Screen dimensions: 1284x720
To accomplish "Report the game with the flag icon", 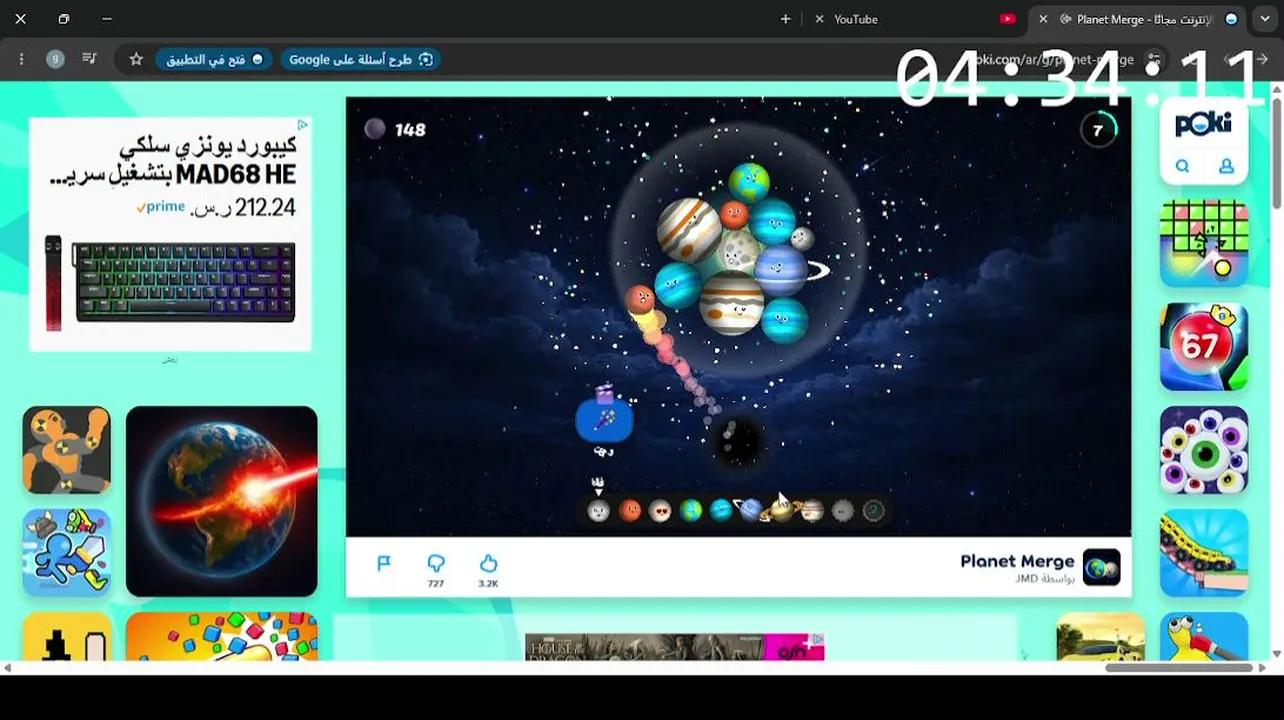I will 384,564.
